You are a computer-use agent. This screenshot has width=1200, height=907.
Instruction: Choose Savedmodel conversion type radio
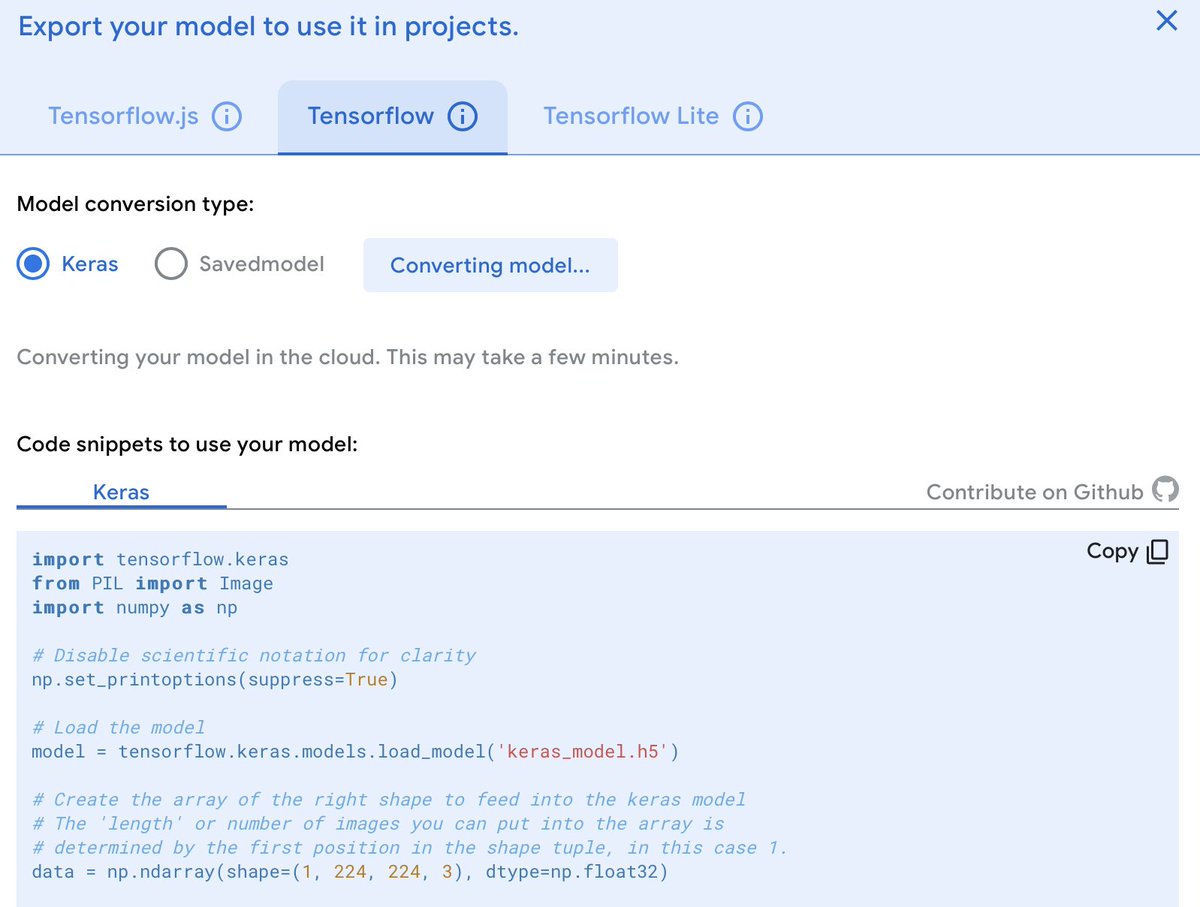(171, 264)
